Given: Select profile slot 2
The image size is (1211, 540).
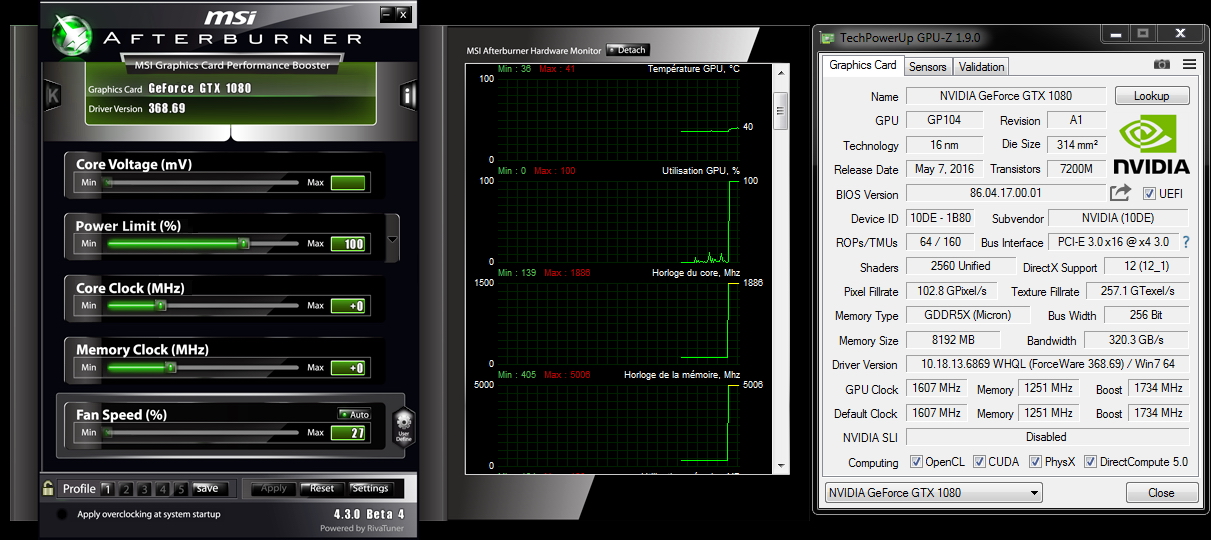Looking at the screenshot, I should click(x=125, y=489).
